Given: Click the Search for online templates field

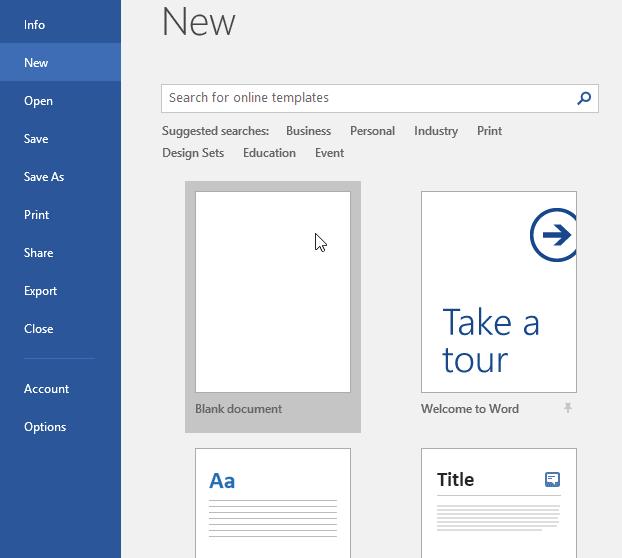Looking at the screenshot, I should pos(380,98).
